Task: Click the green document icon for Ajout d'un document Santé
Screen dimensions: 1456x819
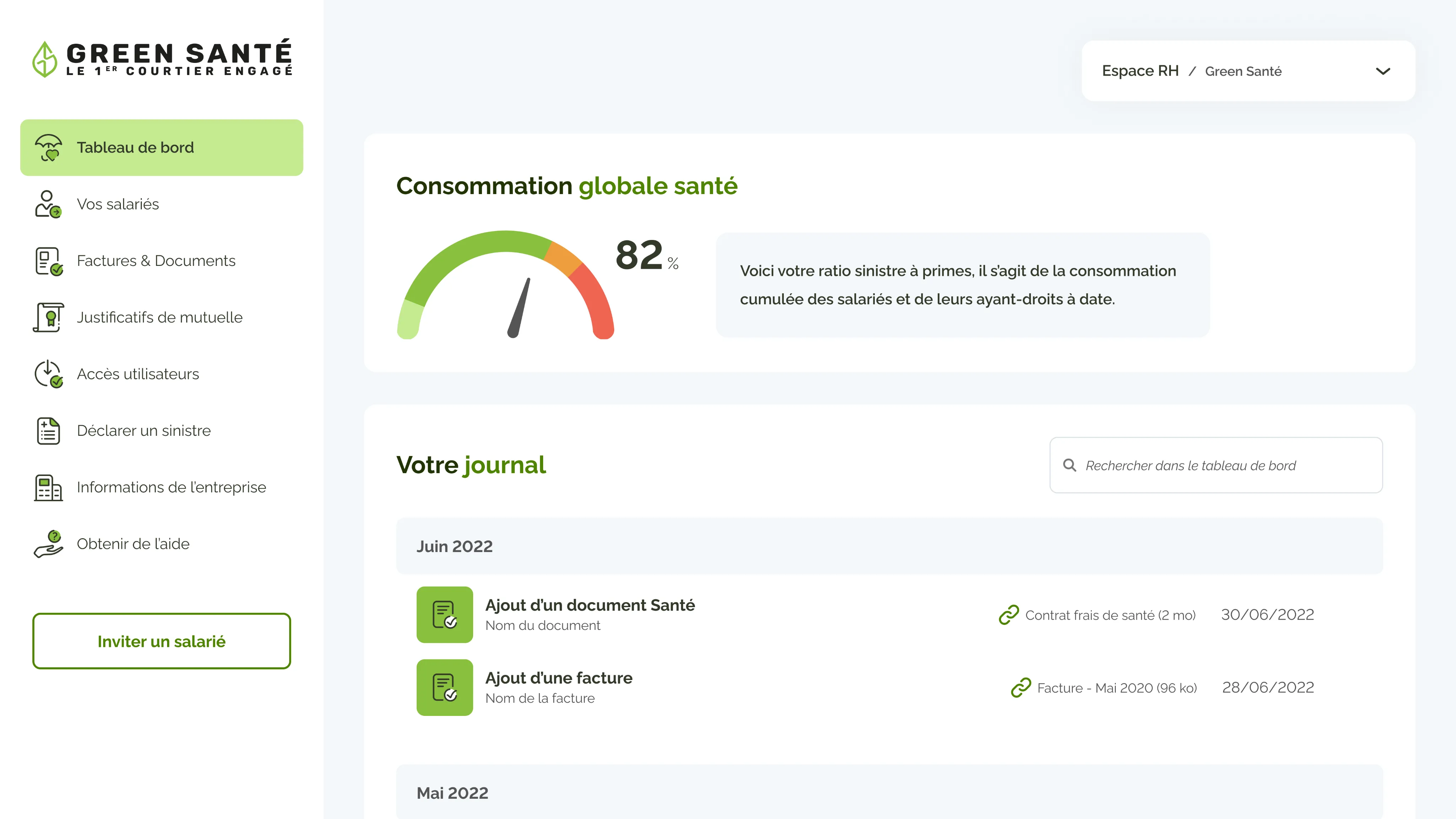Action: coord(445,614)
